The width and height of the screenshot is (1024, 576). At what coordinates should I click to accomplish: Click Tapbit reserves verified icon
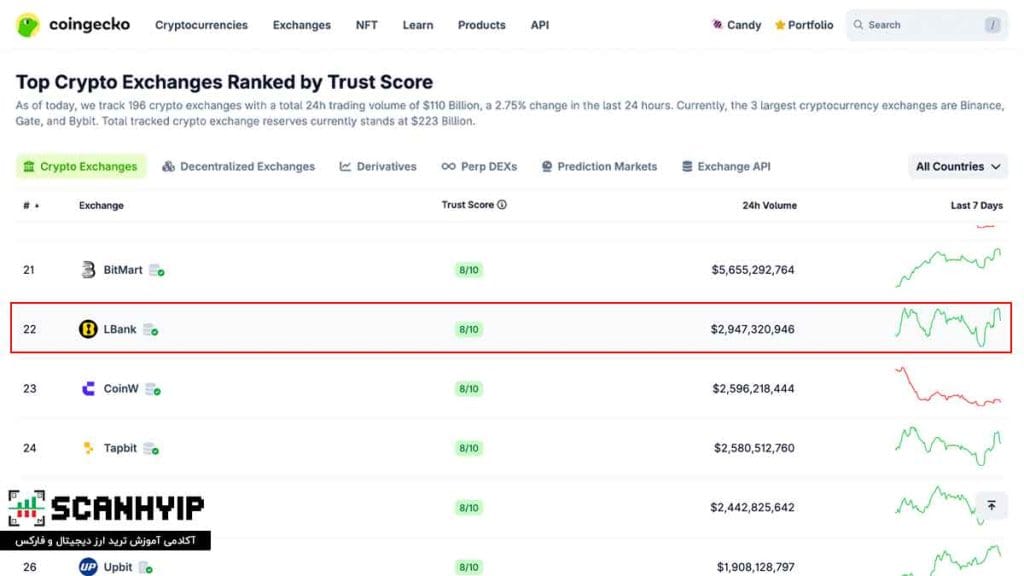pos(151,449)
